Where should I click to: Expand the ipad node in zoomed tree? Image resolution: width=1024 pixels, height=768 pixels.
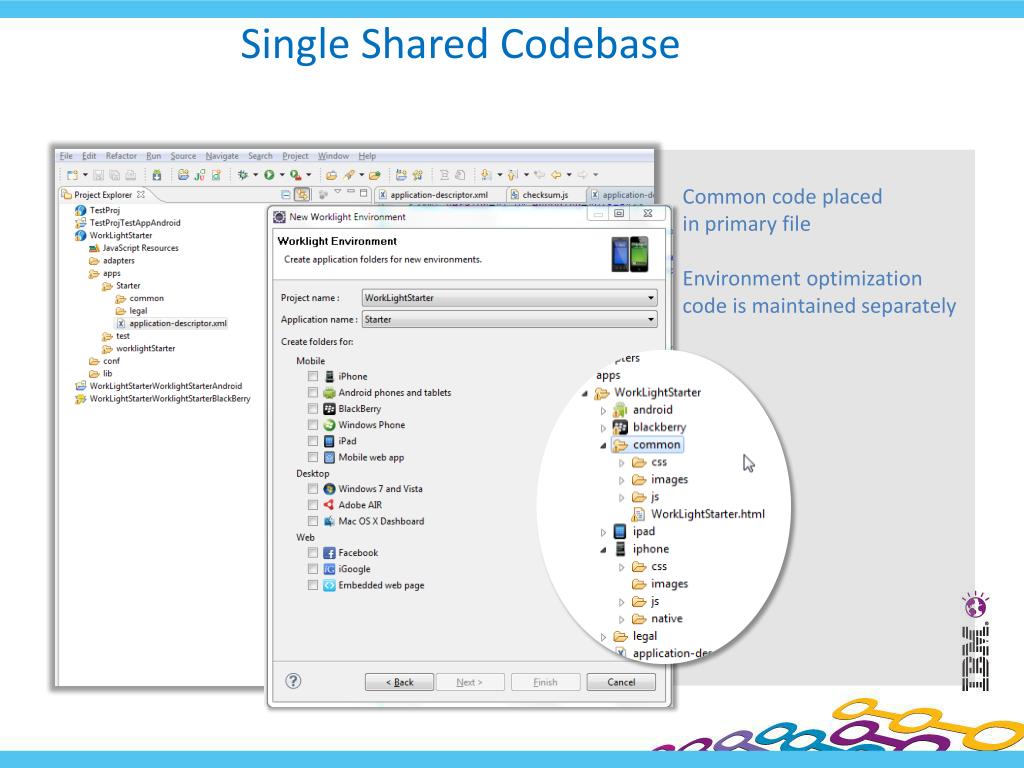(603, 533)
